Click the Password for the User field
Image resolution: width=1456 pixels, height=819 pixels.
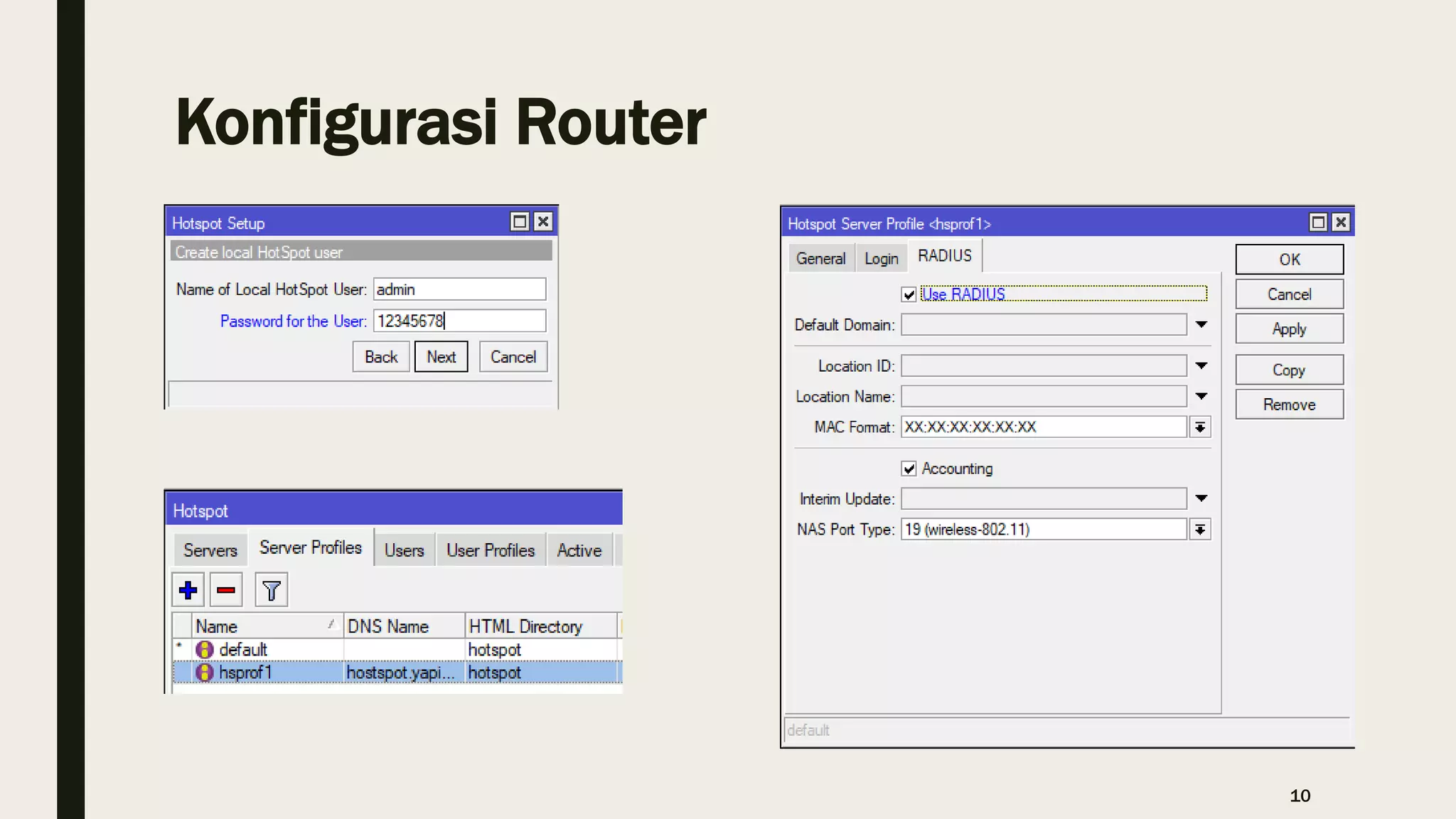click(x=459, y=321)
